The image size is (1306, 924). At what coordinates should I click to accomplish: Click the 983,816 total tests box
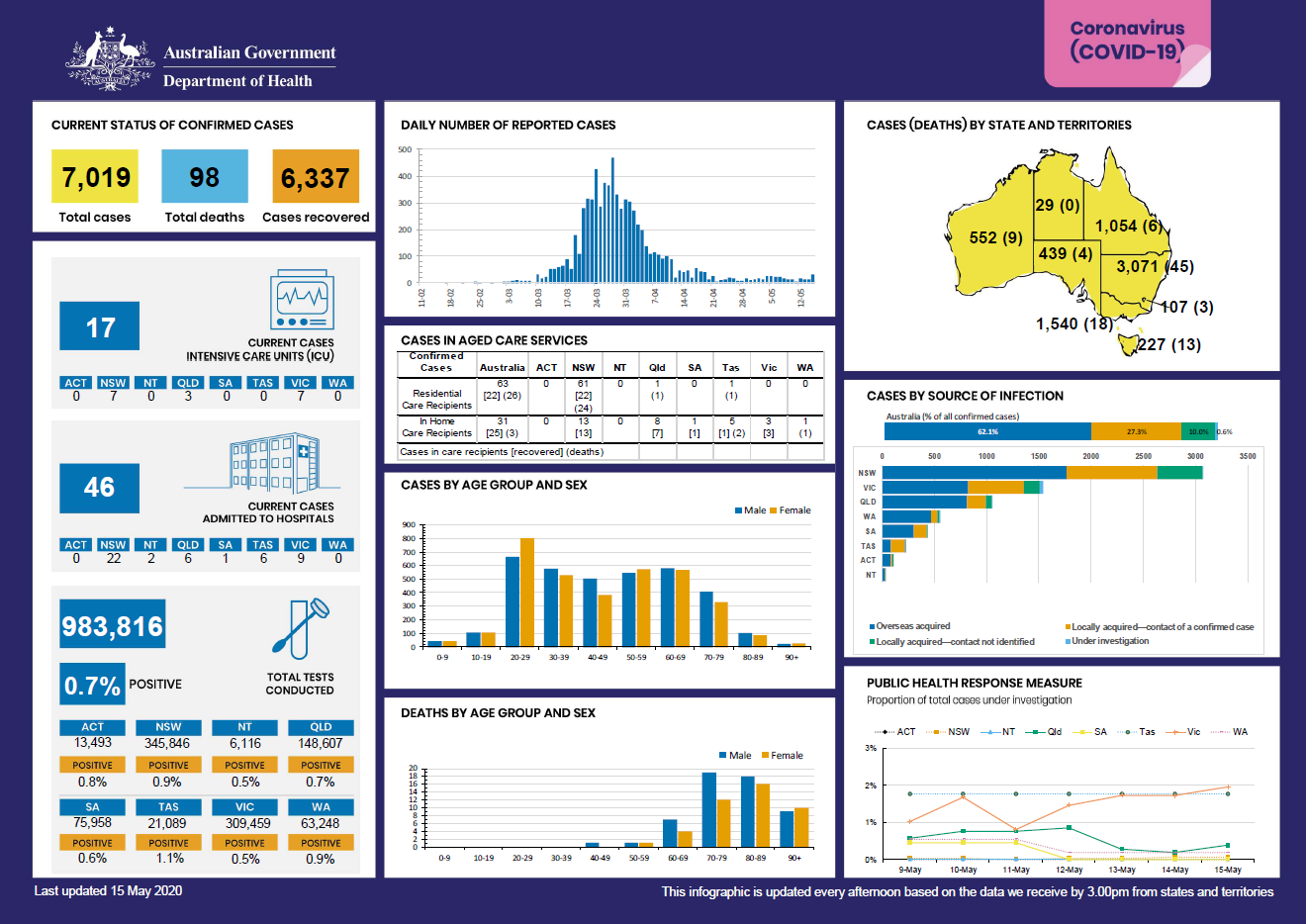113,624
